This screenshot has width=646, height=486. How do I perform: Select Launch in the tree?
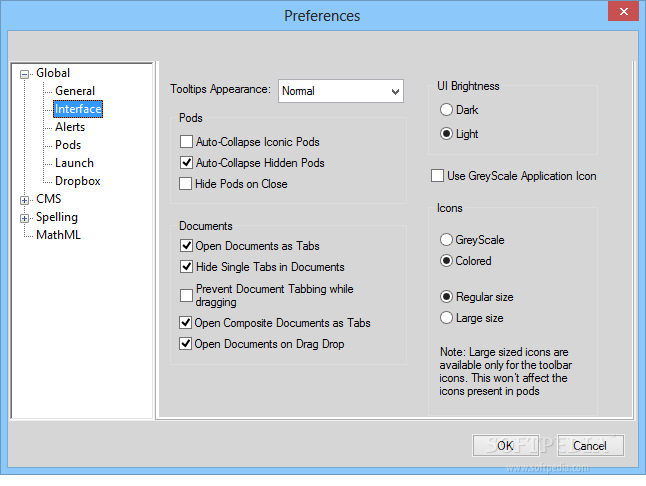pos(75,163)
